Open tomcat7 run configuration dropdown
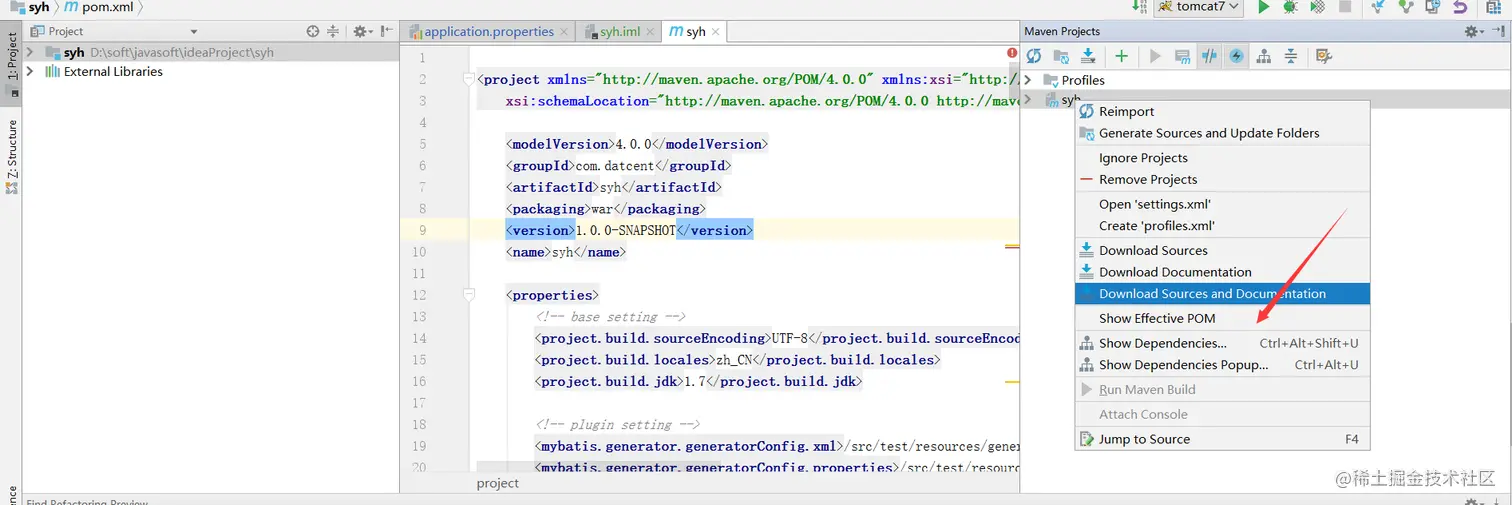 1198,7
